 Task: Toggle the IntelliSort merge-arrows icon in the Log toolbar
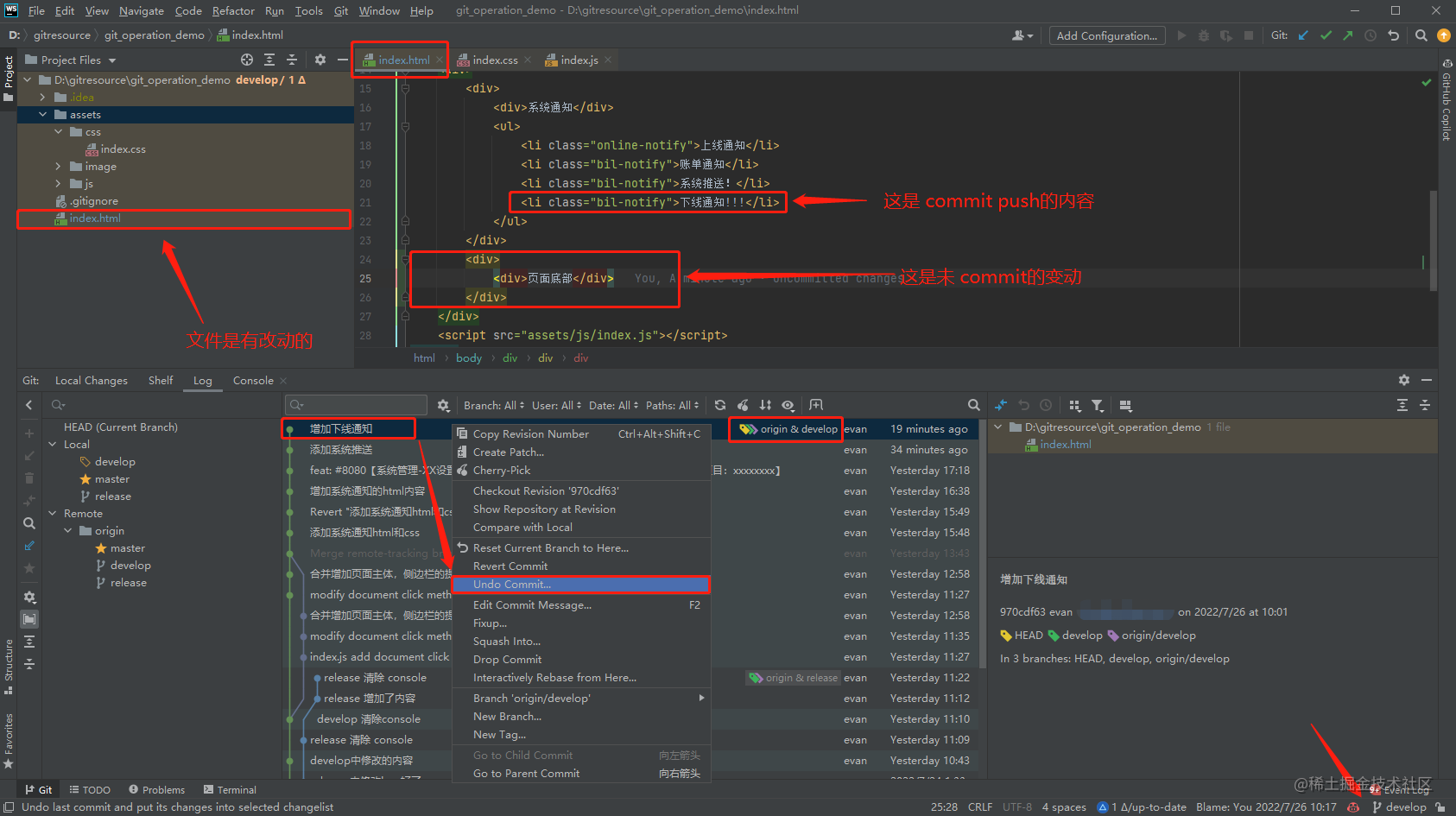point(765,404)
